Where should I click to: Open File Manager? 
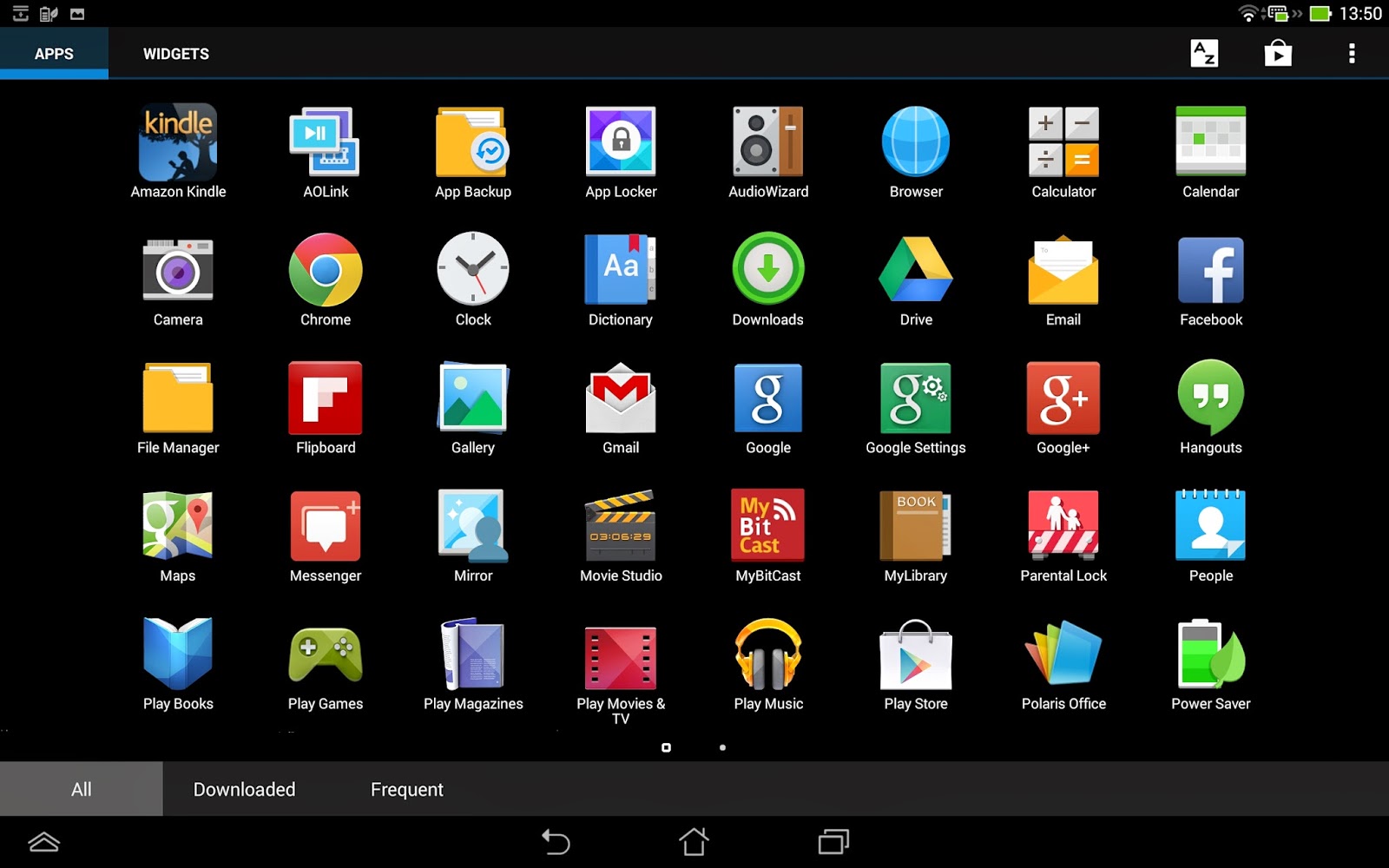tap(178, 408)
